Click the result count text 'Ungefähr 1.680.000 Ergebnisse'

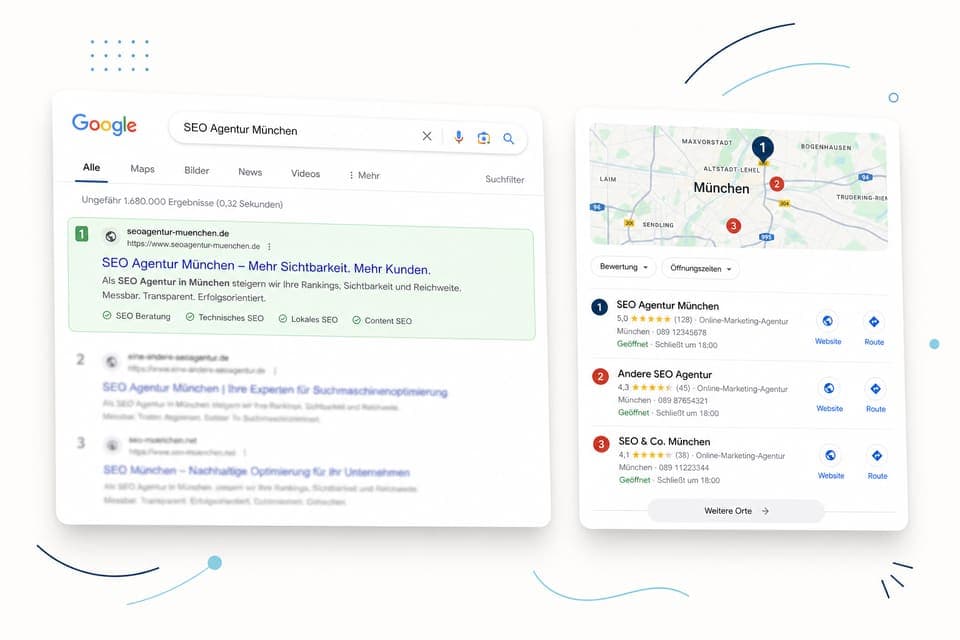pos(148,201)
